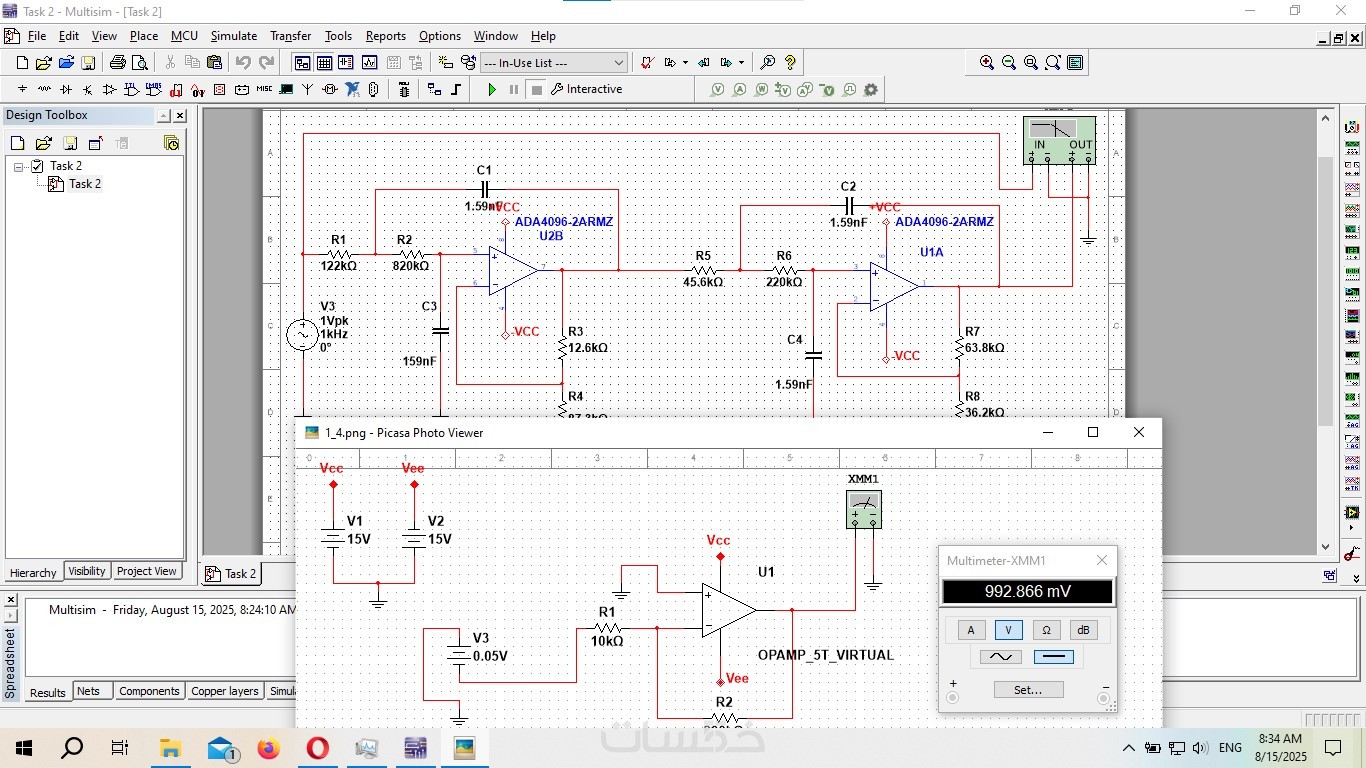
Task: Click the green Run simulation button
Action: (491, 90)
